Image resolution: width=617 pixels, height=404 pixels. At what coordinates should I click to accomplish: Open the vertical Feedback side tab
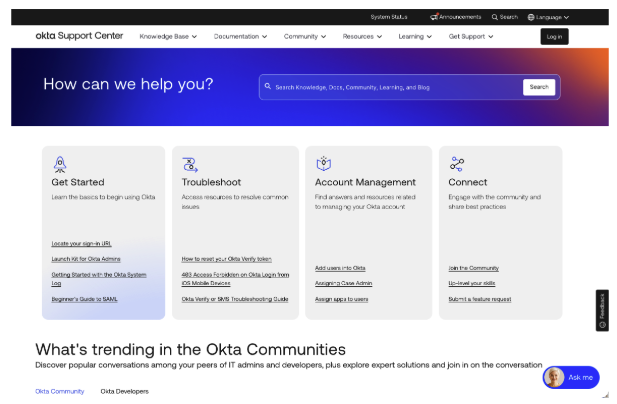coord(602,310)
